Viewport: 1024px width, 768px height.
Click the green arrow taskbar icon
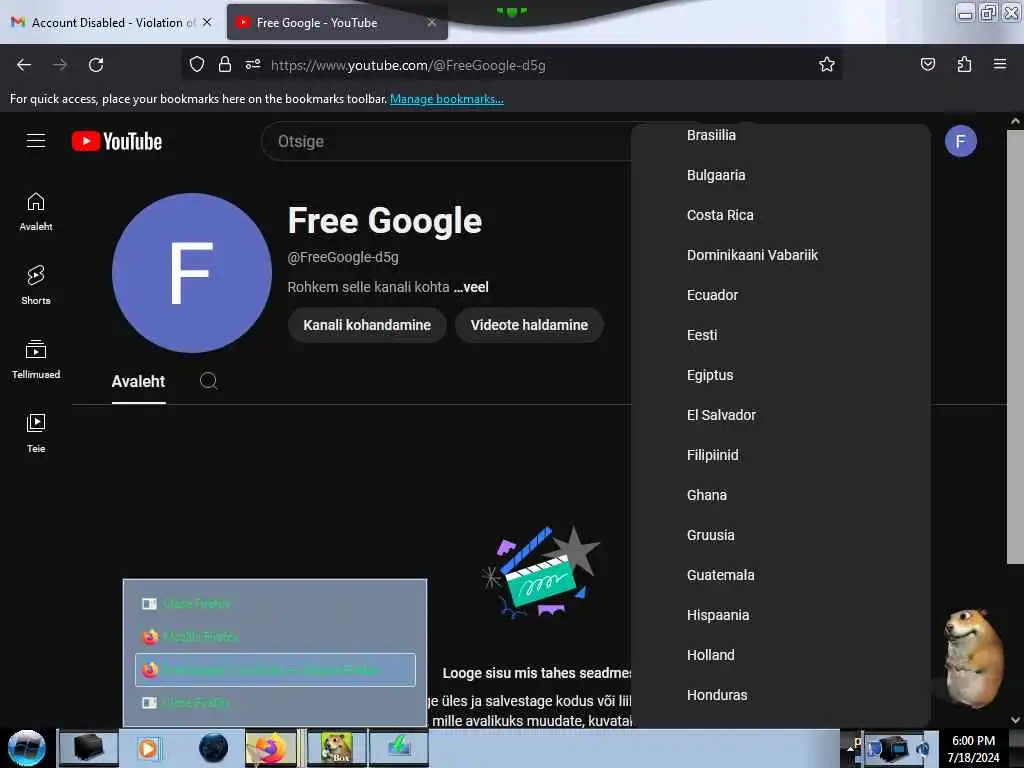399,748
